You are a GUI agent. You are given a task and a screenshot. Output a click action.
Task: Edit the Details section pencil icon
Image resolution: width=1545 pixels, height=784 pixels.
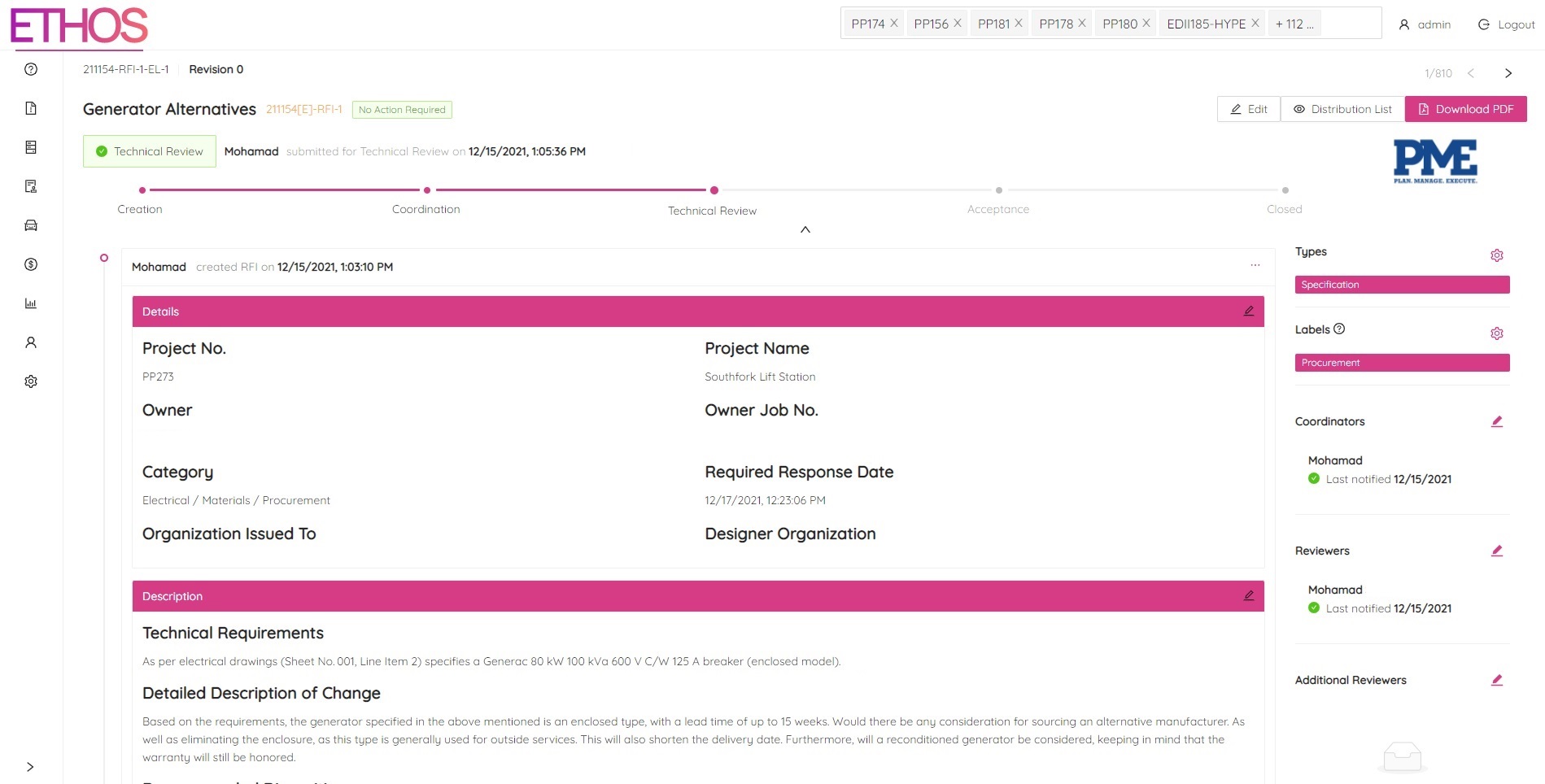pos(1248,311)
